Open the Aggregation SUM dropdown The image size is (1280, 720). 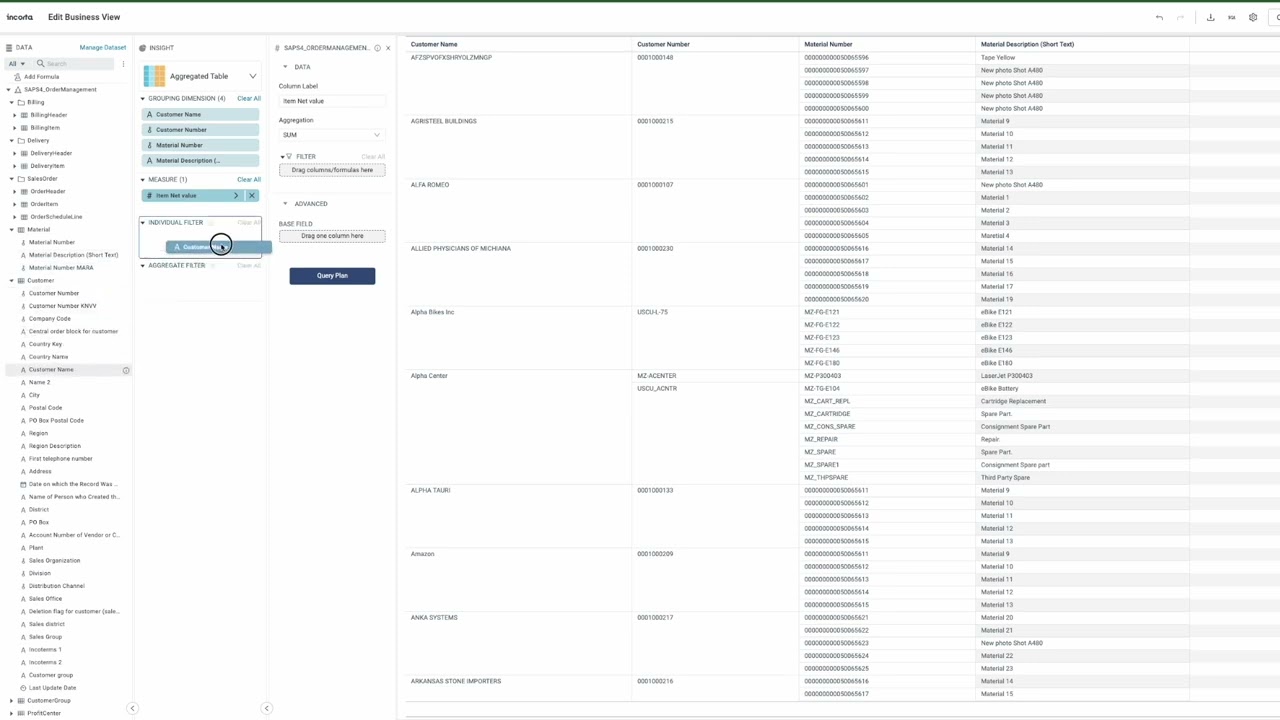(332, 135)
